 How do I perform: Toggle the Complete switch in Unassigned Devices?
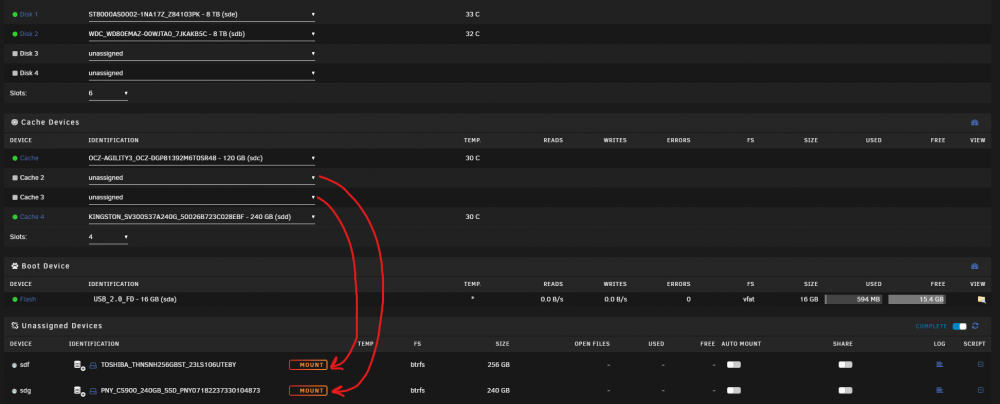(x=959, y=326)
